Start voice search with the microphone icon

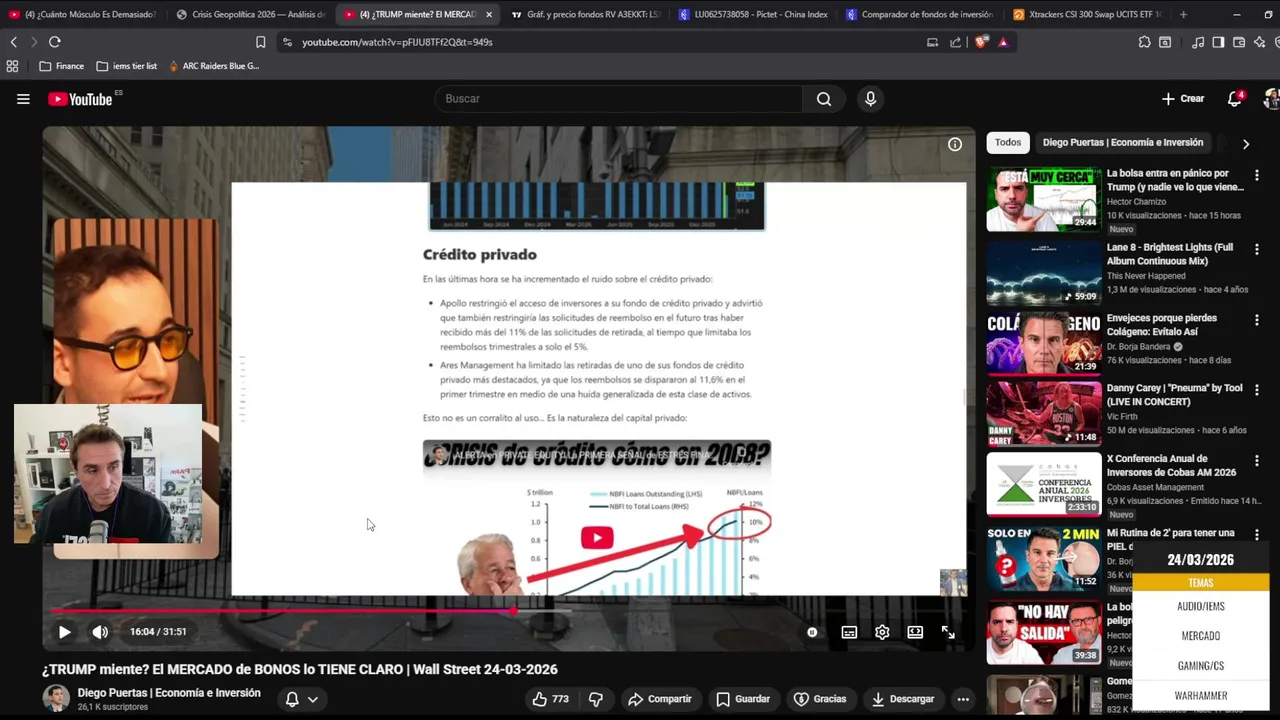[x=870, y=99]
